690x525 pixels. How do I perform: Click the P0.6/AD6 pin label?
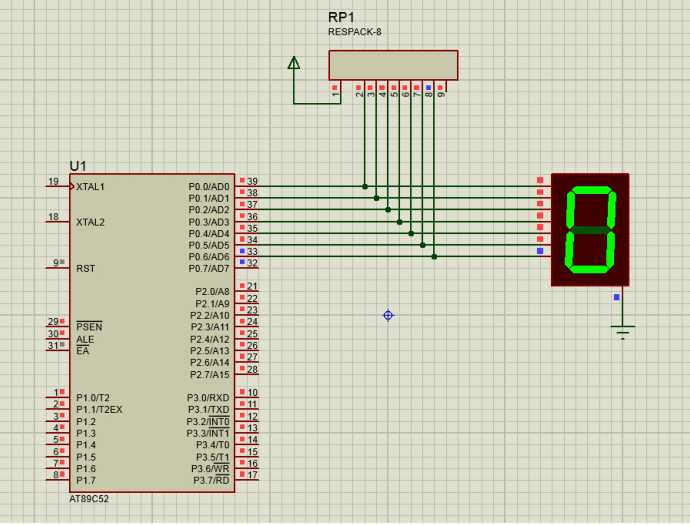(x=209, y=257)
